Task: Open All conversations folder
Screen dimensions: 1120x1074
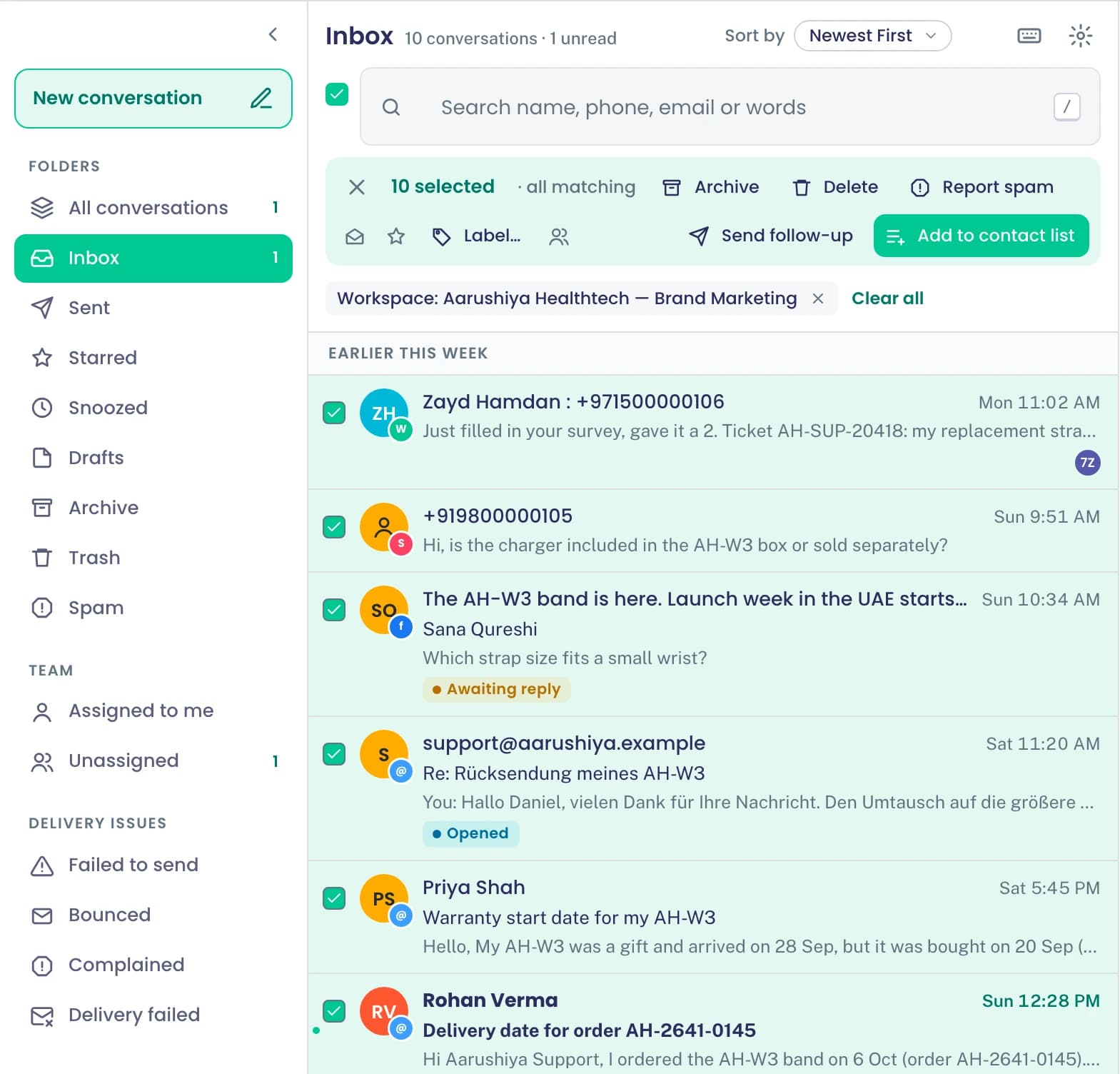Action: [153, 208]
